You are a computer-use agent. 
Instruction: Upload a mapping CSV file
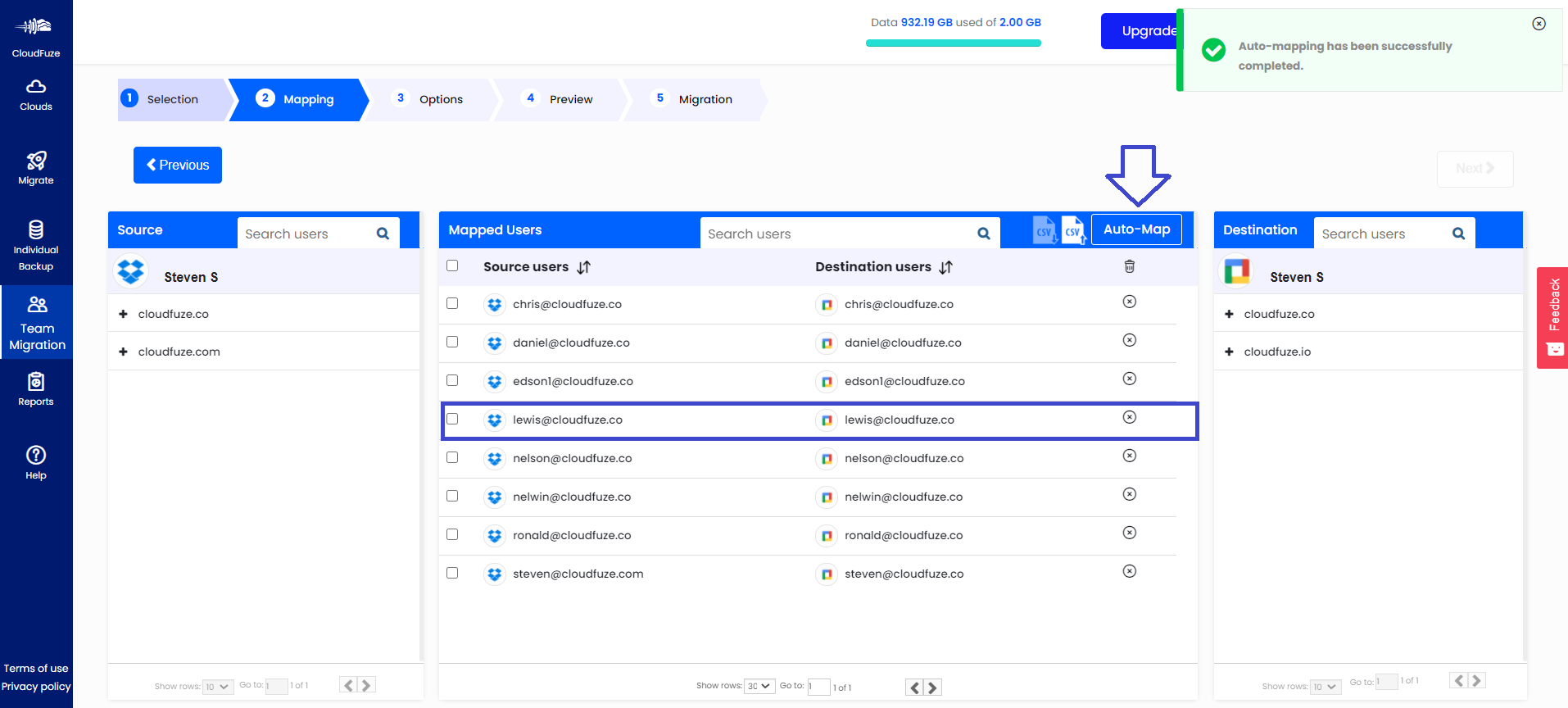pyautogui.click(x=1073, y=230)
